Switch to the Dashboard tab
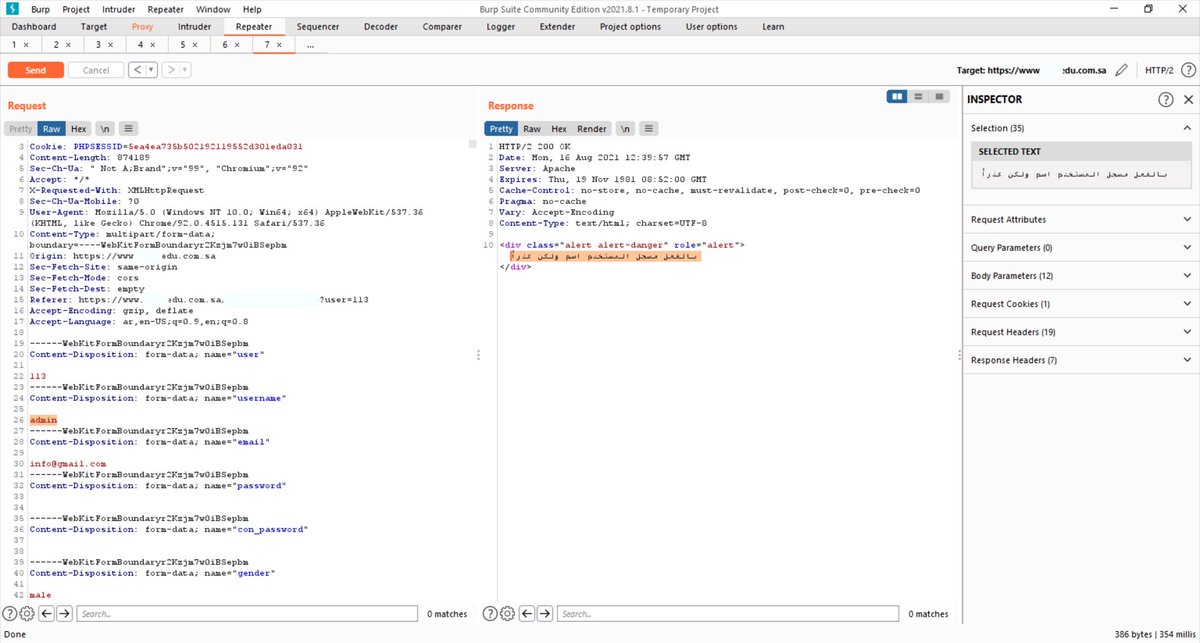This screenshot has width=1200, height=643. click(x=34, y=27)
